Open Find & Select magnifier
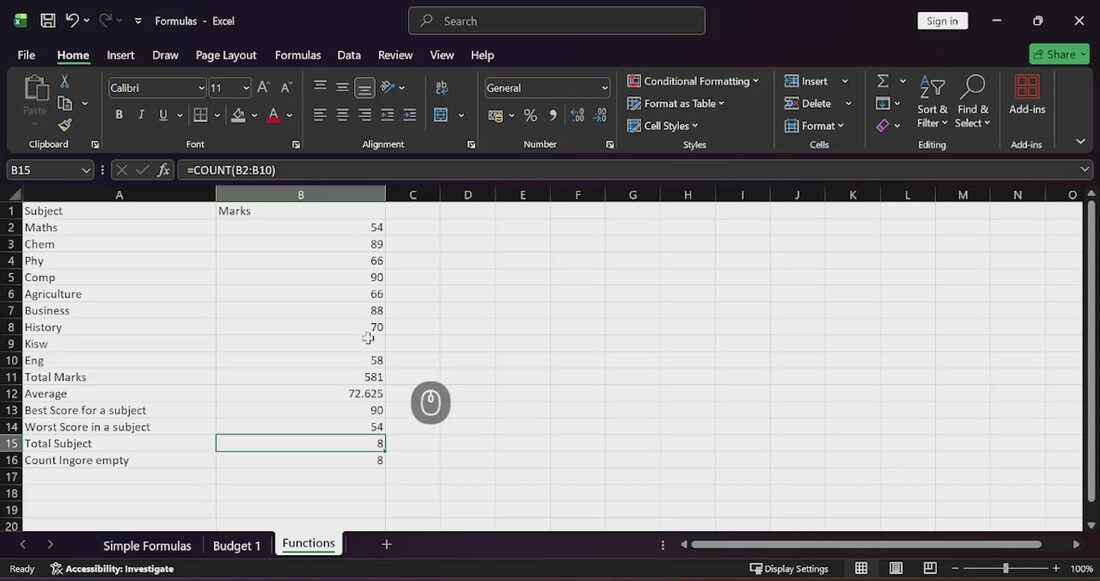The height and width of the screenshot is (581, 1100). pyautogui.click(x=972, y=102)
